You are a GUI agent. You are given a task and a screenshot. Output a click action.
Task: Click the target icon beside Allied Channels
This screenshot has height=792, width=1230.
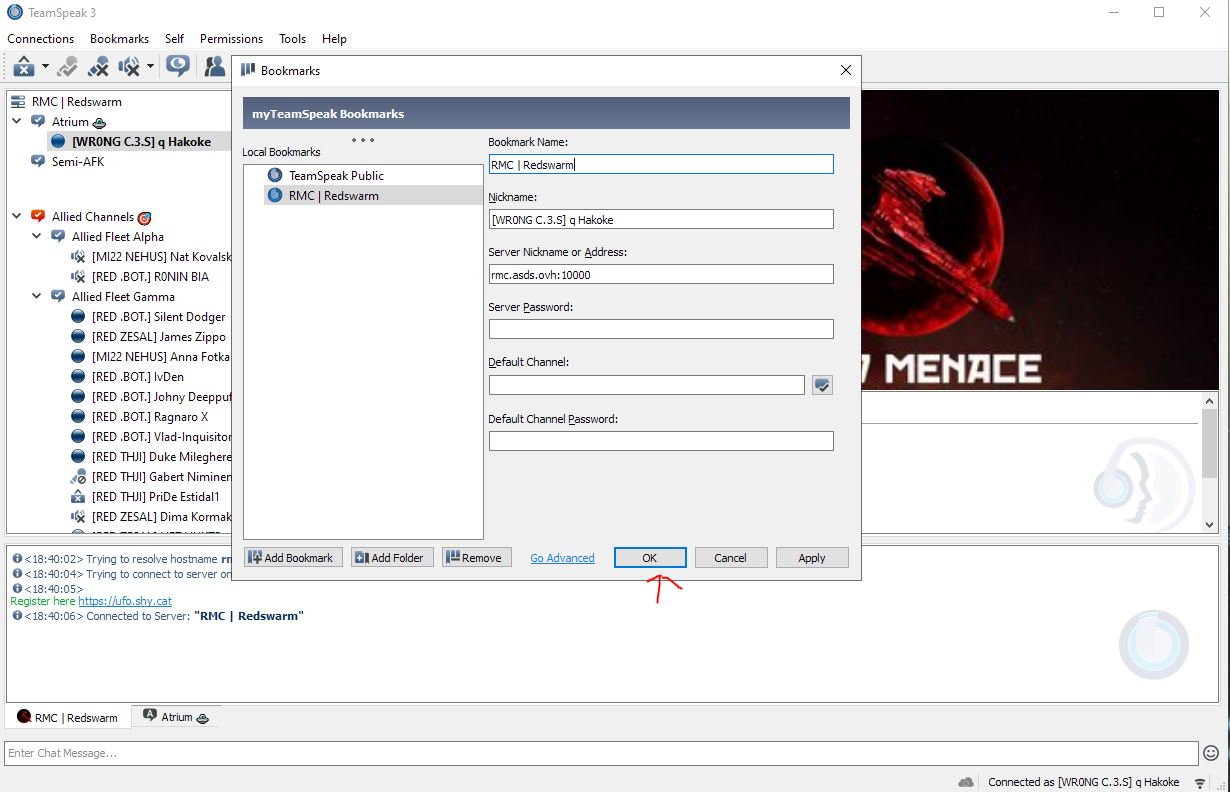click(x=144, y=217)
